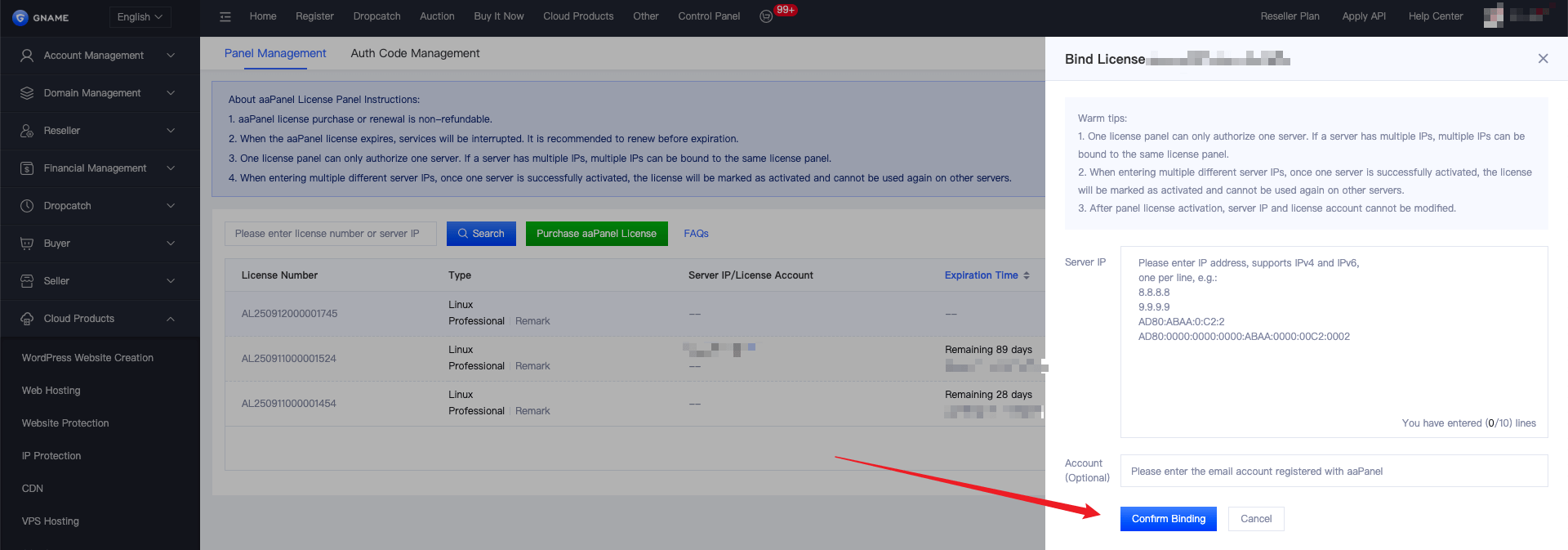Click Remark for license AL250912000001745
The height and width of the screenshot is (550, 1568).
click(x=532, y=321)
